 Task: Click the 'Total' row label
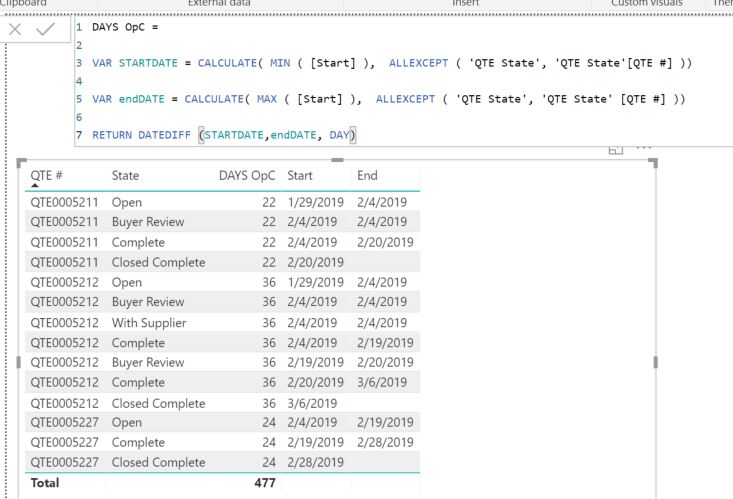[45, 483]
